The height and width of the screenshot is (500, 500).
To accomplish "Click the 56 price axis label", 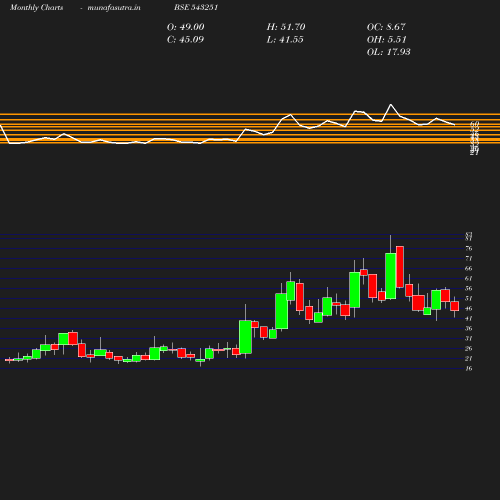I will click(x=469, y=288).
